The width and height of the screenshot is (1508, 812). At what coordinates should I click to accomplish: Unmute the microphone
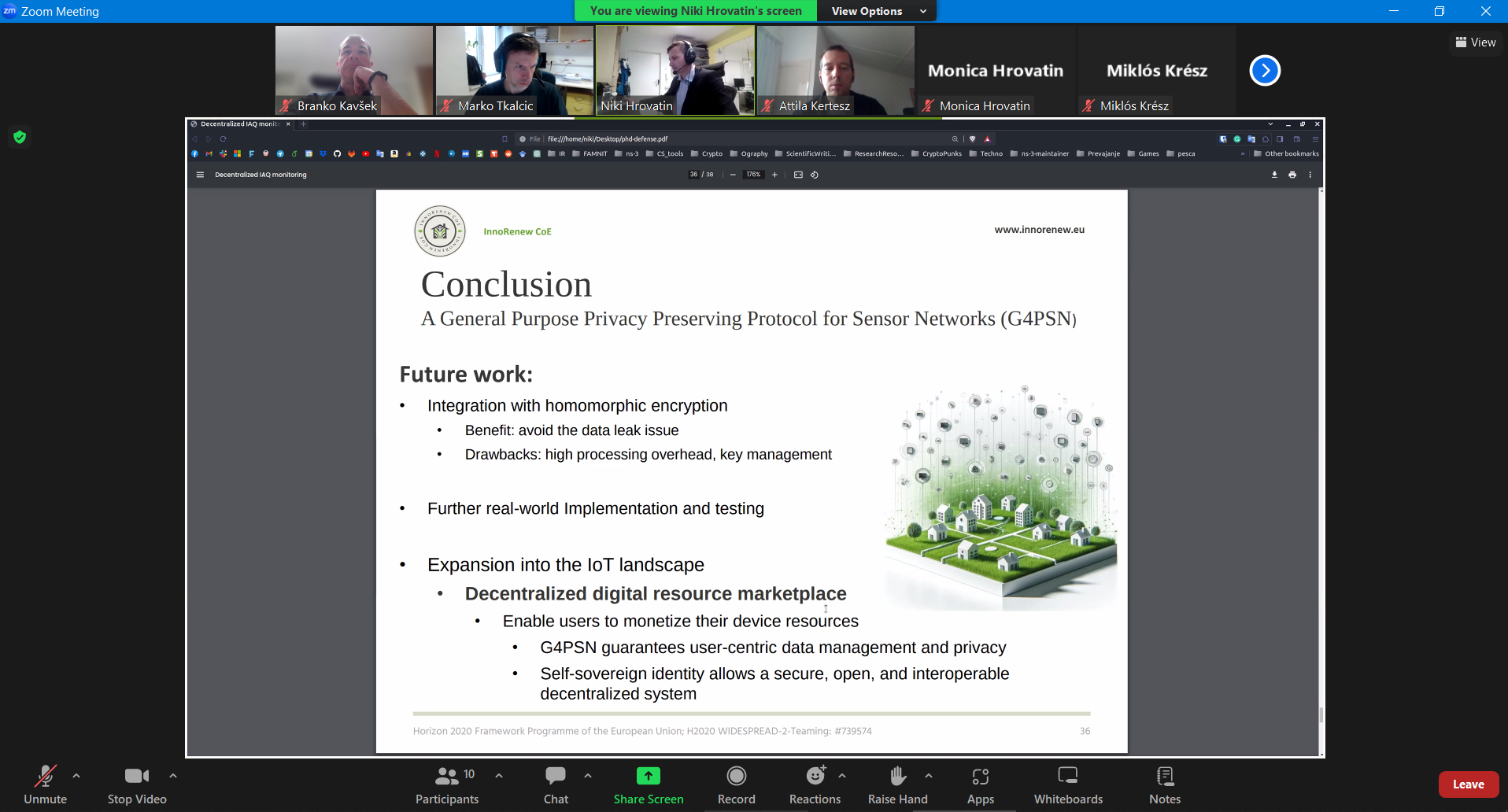coord(45,784)
